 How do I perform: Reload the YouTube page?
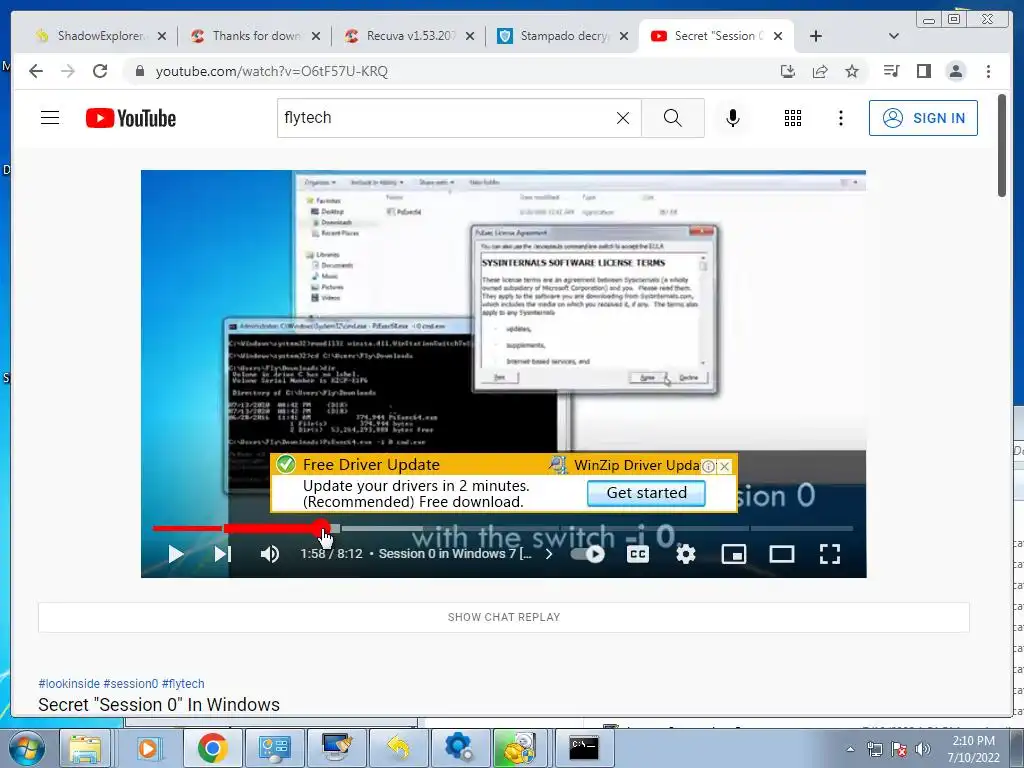point(100,71)
